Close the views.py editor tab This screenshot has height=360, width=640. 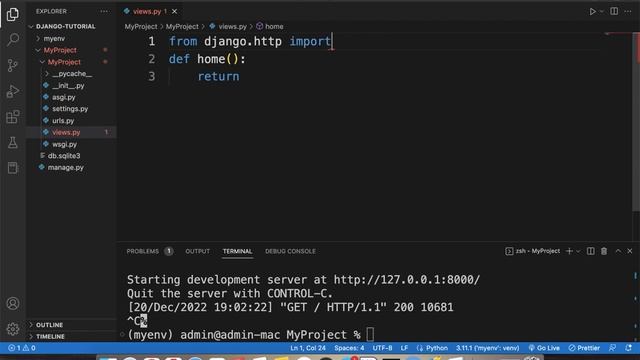click(x=174, y=11)
